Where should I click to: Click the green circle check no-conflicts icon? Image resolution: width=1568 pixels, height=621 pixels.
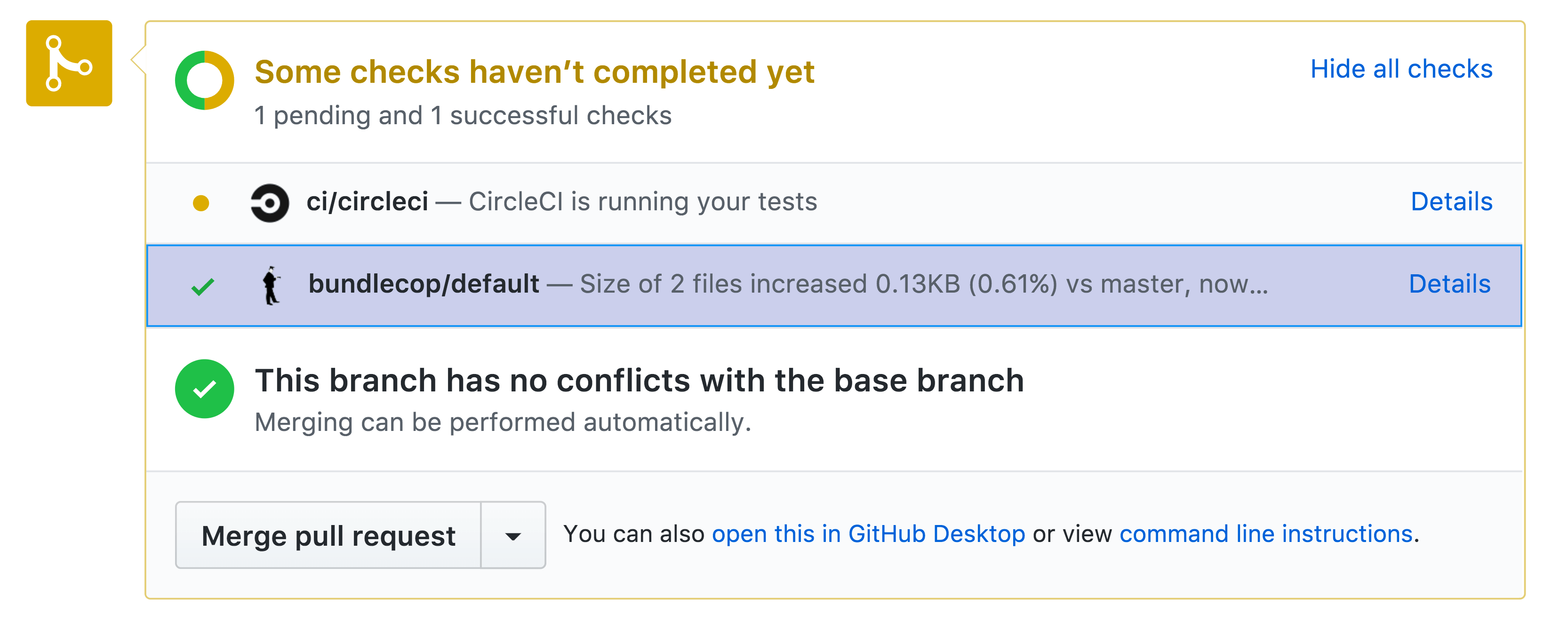click(204, 389)
